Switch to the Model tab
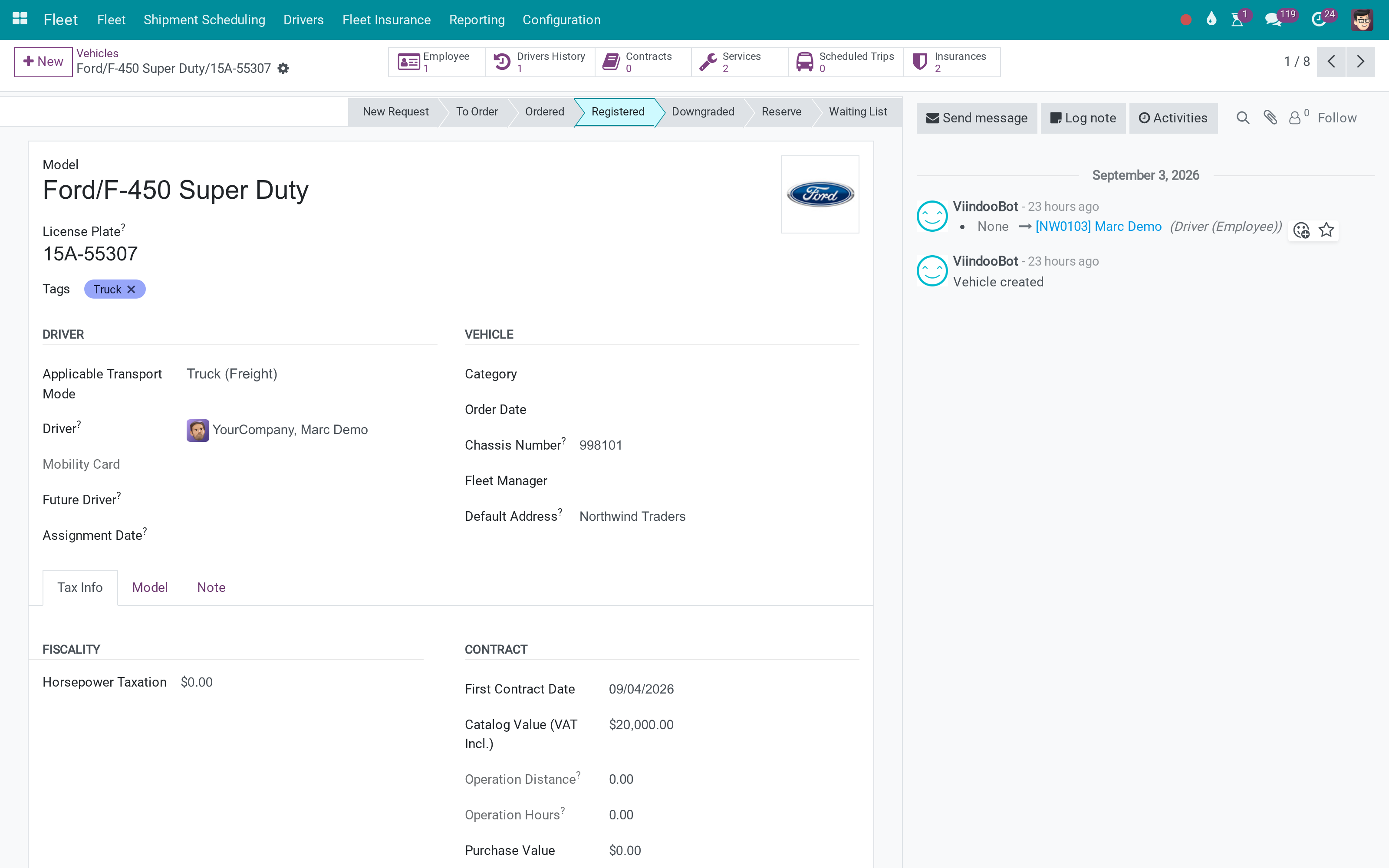This screenshot has height=868, width=1389. 150,588
